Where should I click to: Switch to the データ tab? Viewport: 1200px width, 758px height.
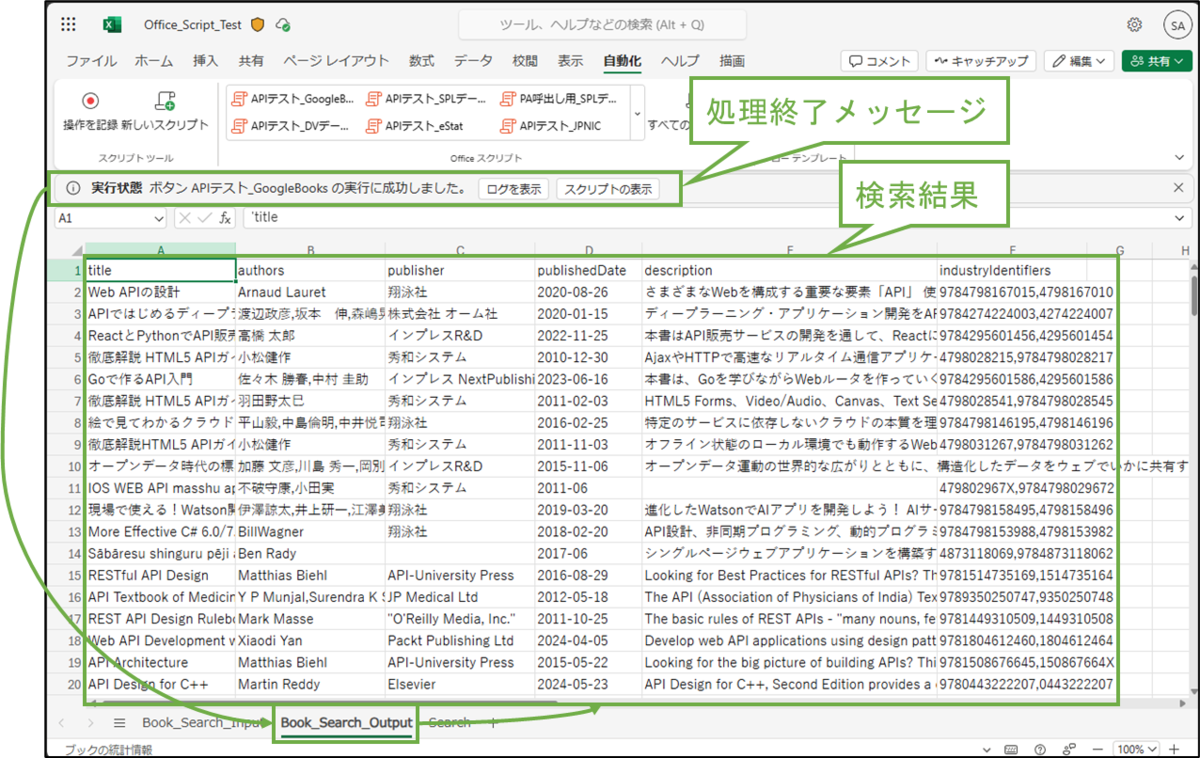click(473, 61)
